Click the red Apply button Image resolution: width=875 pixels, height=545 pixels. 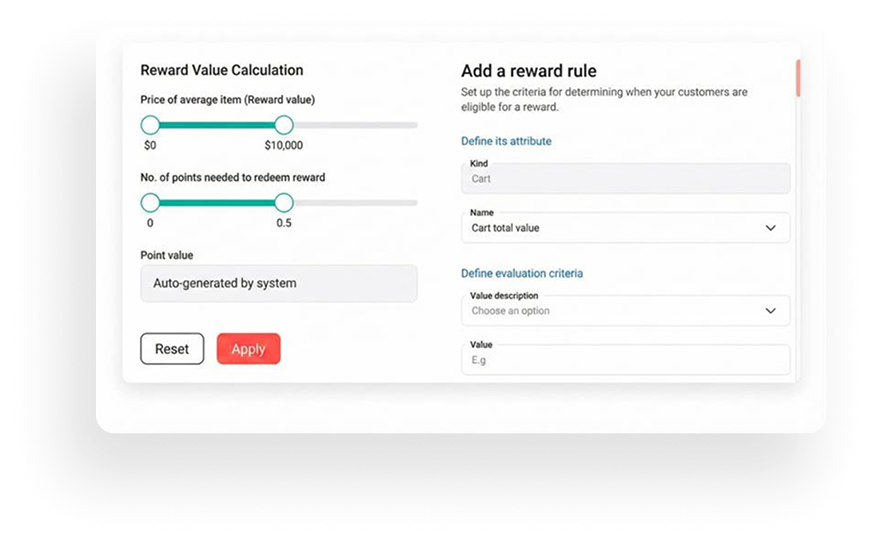click(x=248, y=349)
